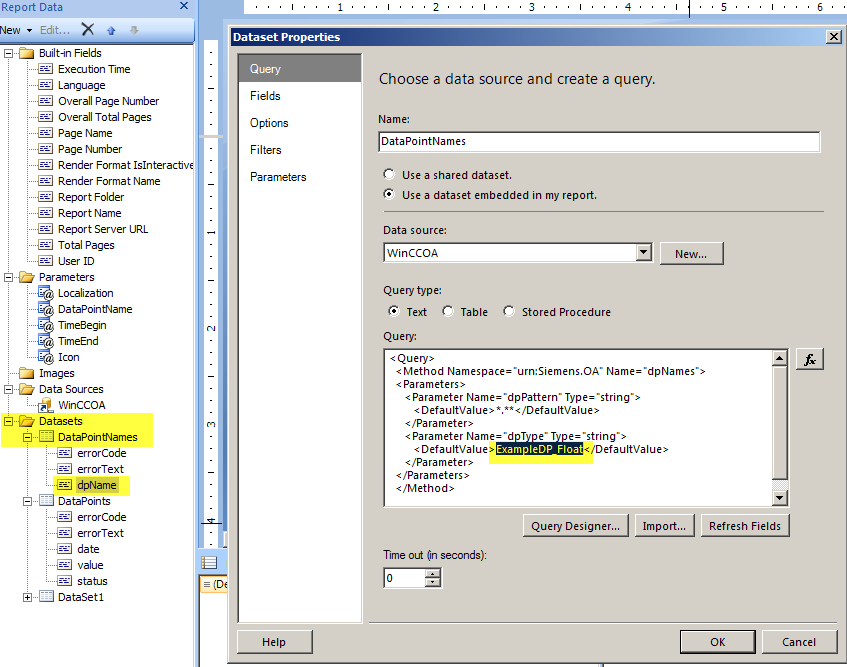The height and width of the screenshot is (667, 847).
Task: Collapse the Built-in Fields folder
Action: (8, 53)
